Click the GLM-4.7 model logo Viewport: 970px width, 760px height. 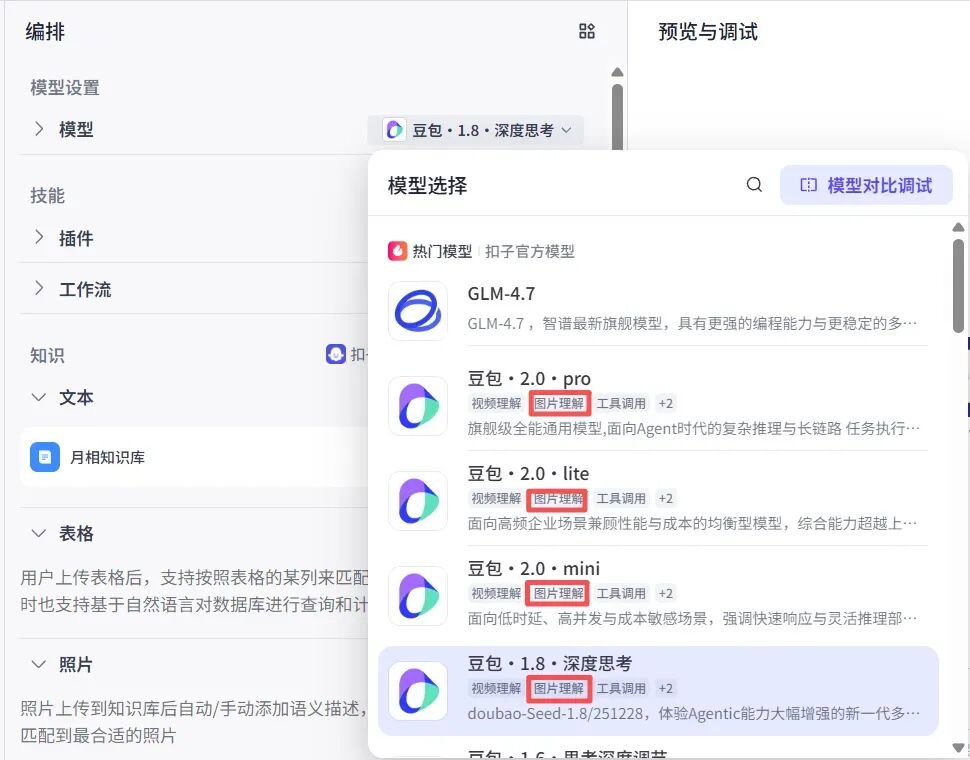418,310
